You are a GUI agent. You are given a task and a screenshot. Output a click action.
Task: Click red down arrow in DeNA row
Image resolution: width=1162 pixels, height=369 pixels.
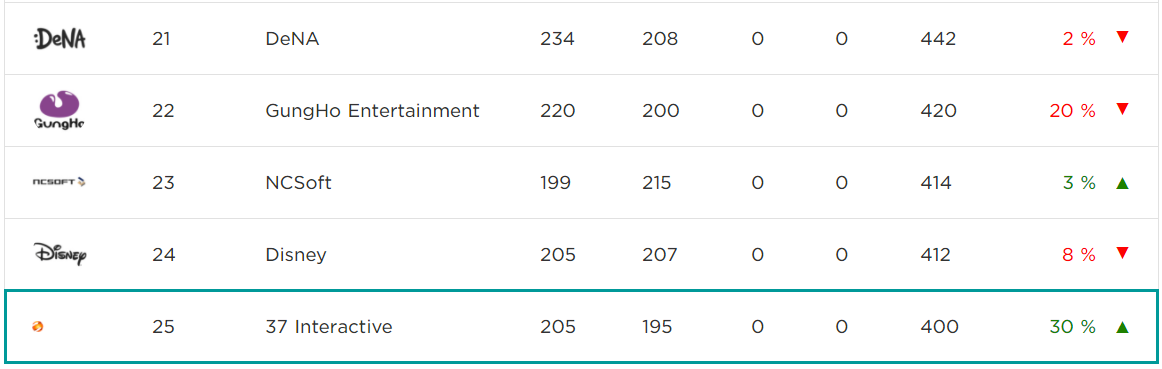(1122, 38)
